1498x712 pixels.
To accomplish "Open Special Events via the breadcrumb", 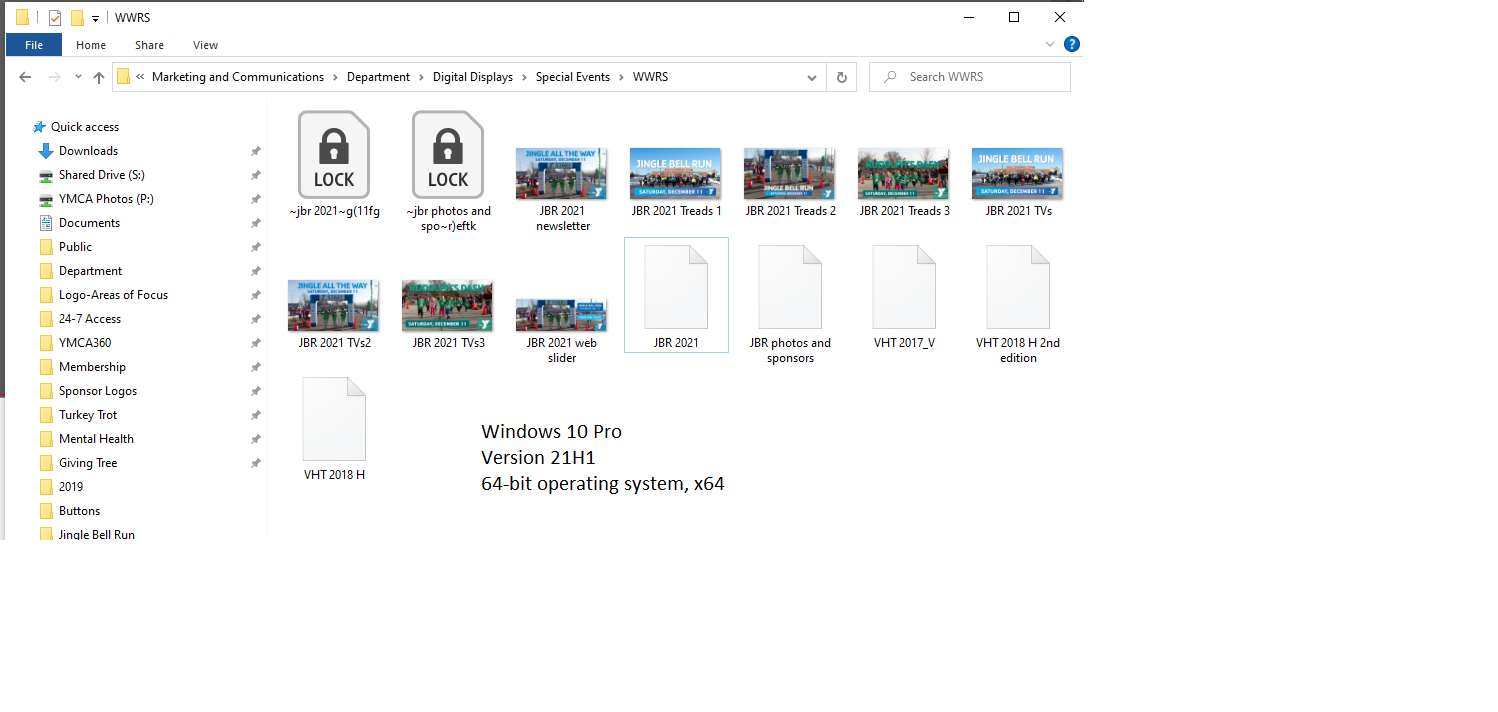I will tap(572, 76).
